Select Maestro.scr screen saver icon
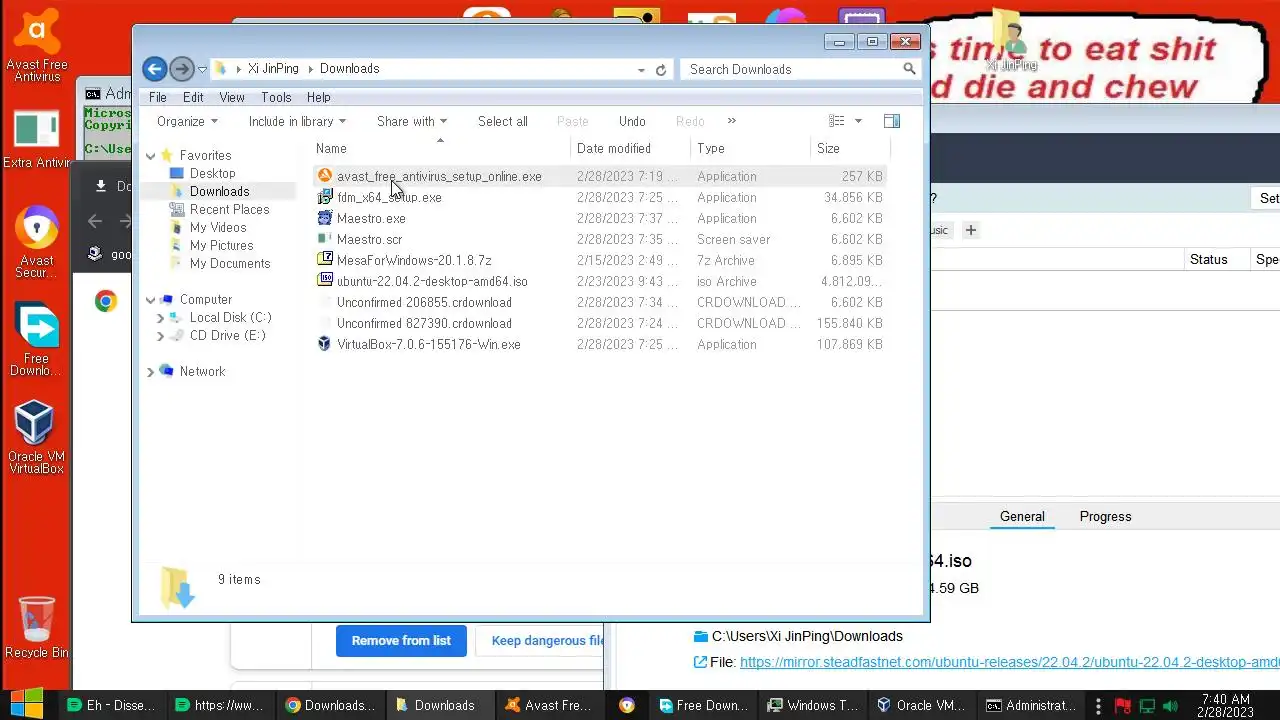 coord(325,239)
